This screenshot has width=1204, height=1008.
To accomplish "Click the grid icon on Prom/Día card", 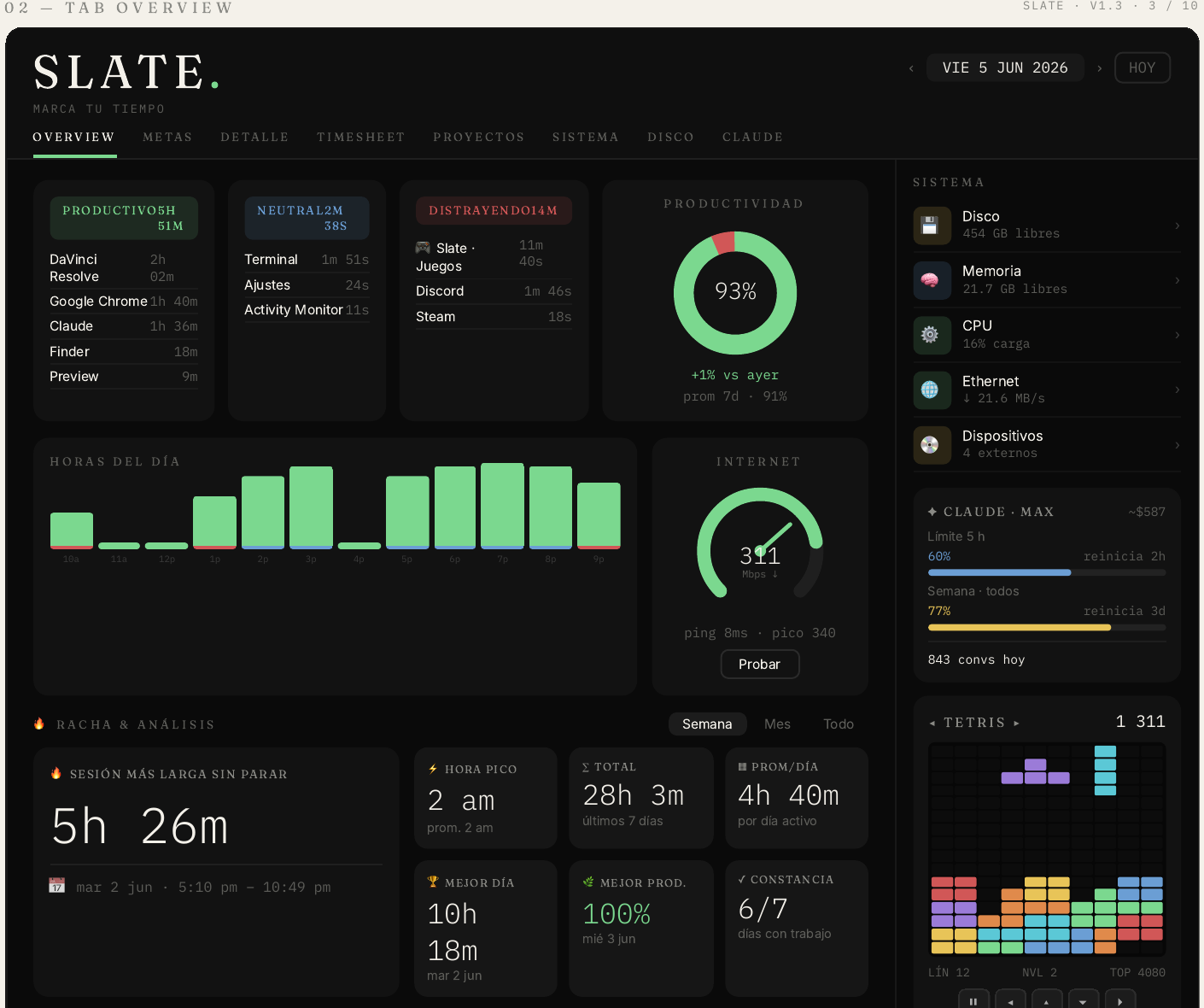I will 742,767.
